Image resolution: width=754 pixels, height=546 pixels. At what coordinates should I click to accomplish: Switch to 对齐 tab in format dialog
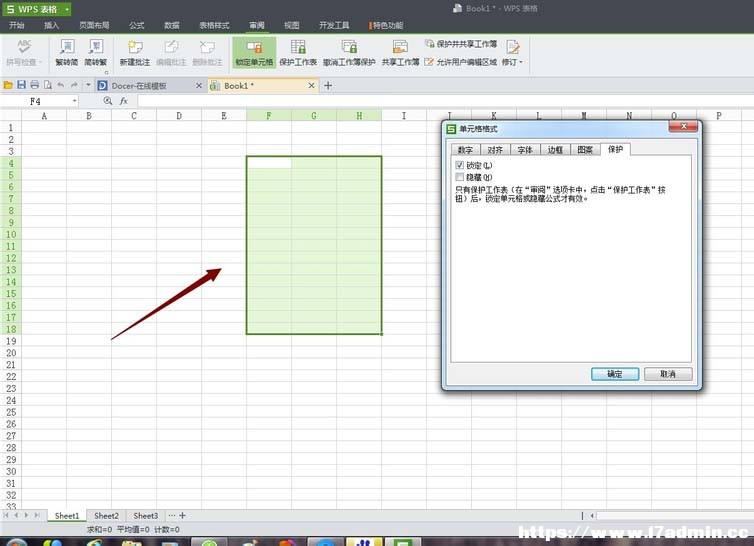pos(495,150)
